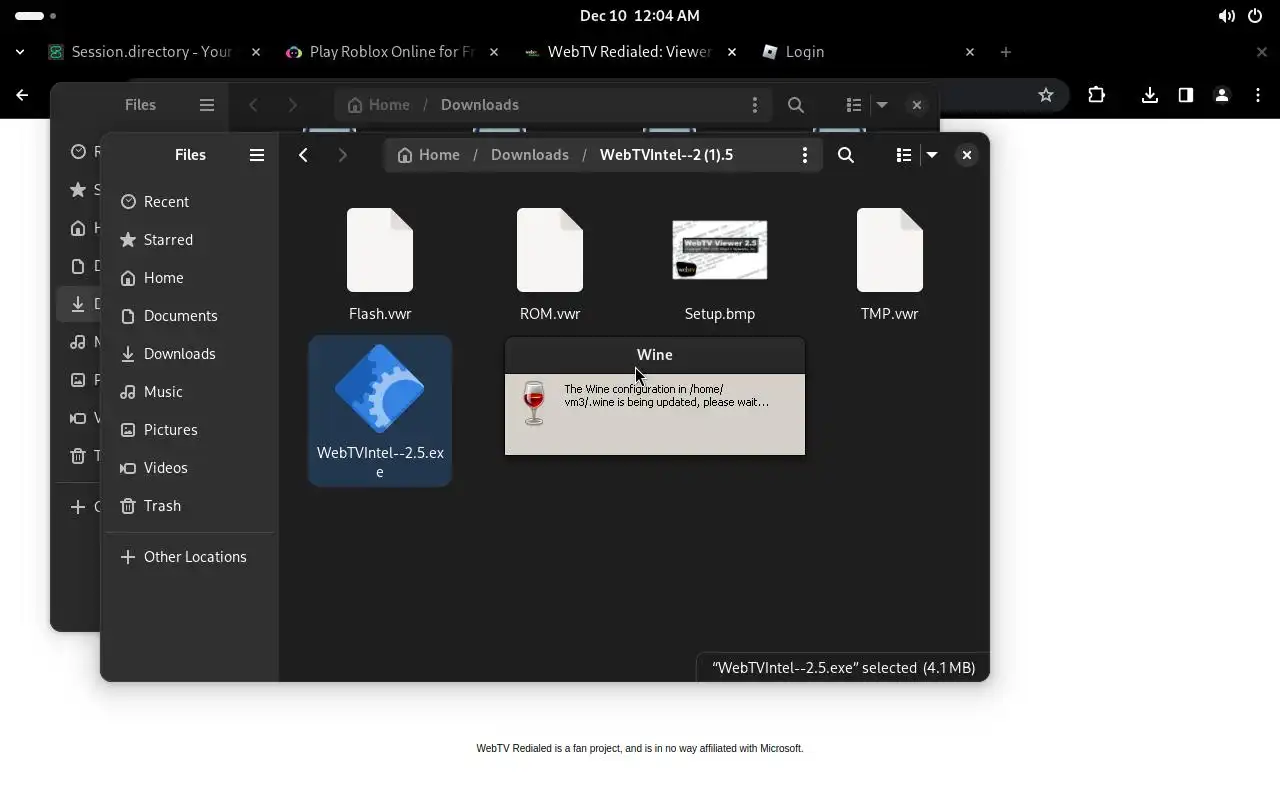Switch to Play Roblox Online browser tab

click(x=381, y=52)
